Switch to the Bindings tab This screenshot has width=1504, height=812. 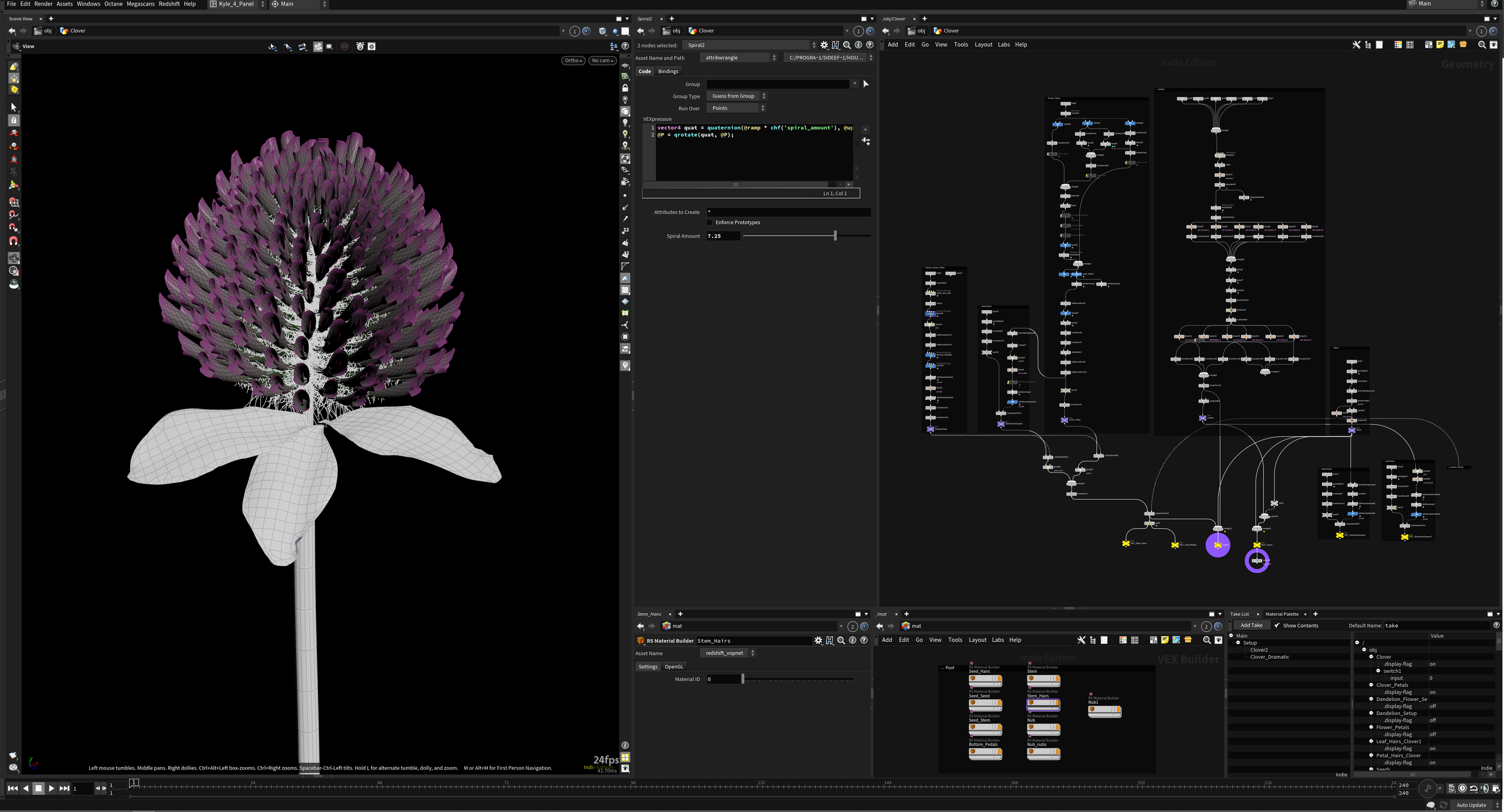pos(668,71)
